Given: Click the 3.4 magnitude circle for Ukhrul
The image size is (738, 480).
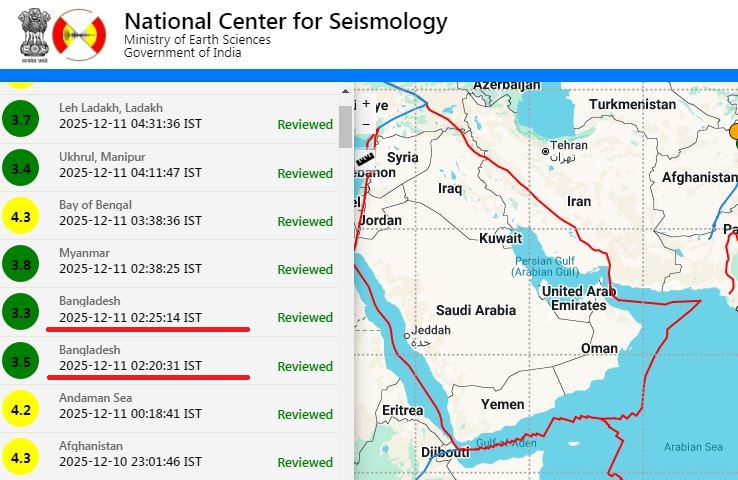Looking at the screenshot, I should tap(20, 168).
